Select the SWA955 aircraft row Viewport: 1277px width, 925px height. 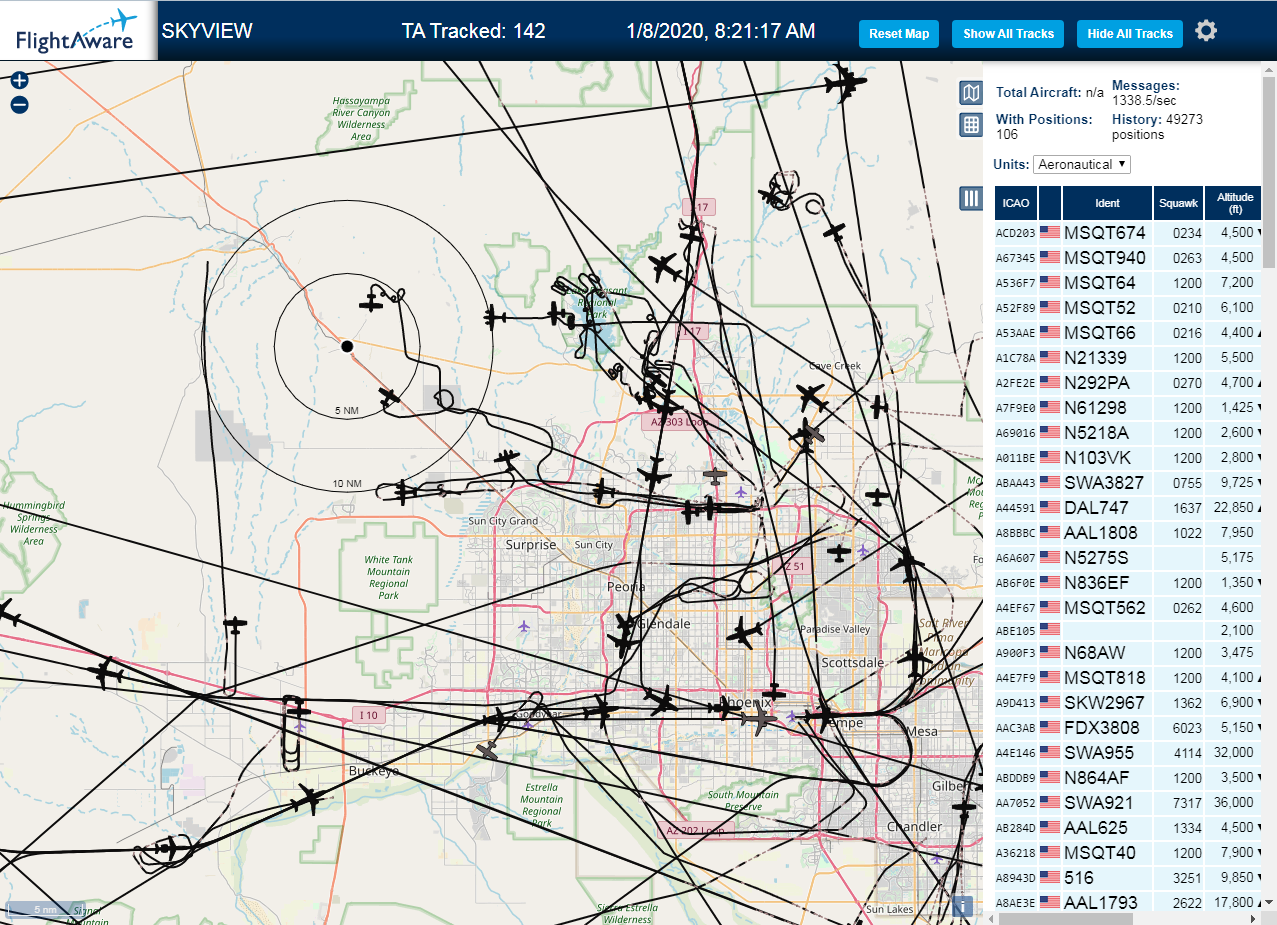(1128, 752)
